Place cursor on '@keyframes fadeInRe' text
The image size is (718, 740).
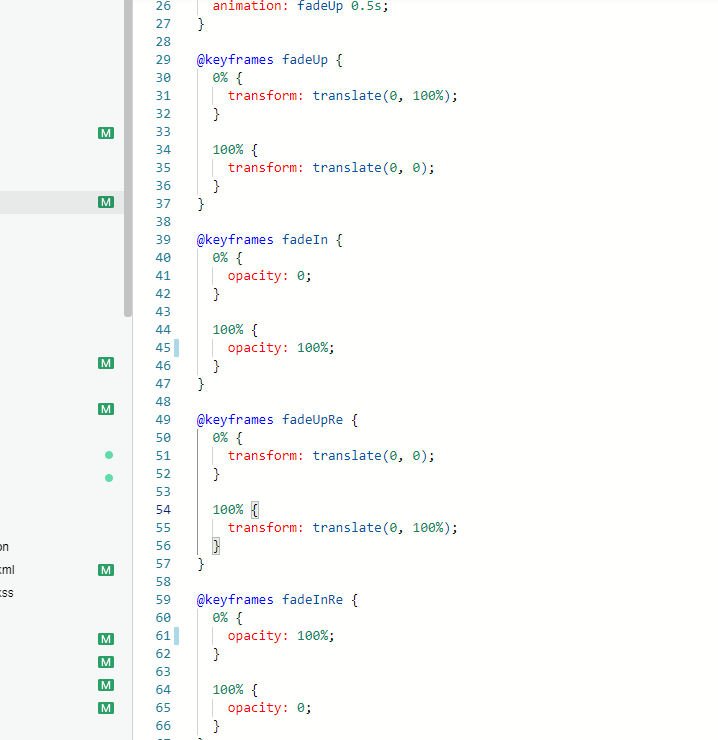270,600
